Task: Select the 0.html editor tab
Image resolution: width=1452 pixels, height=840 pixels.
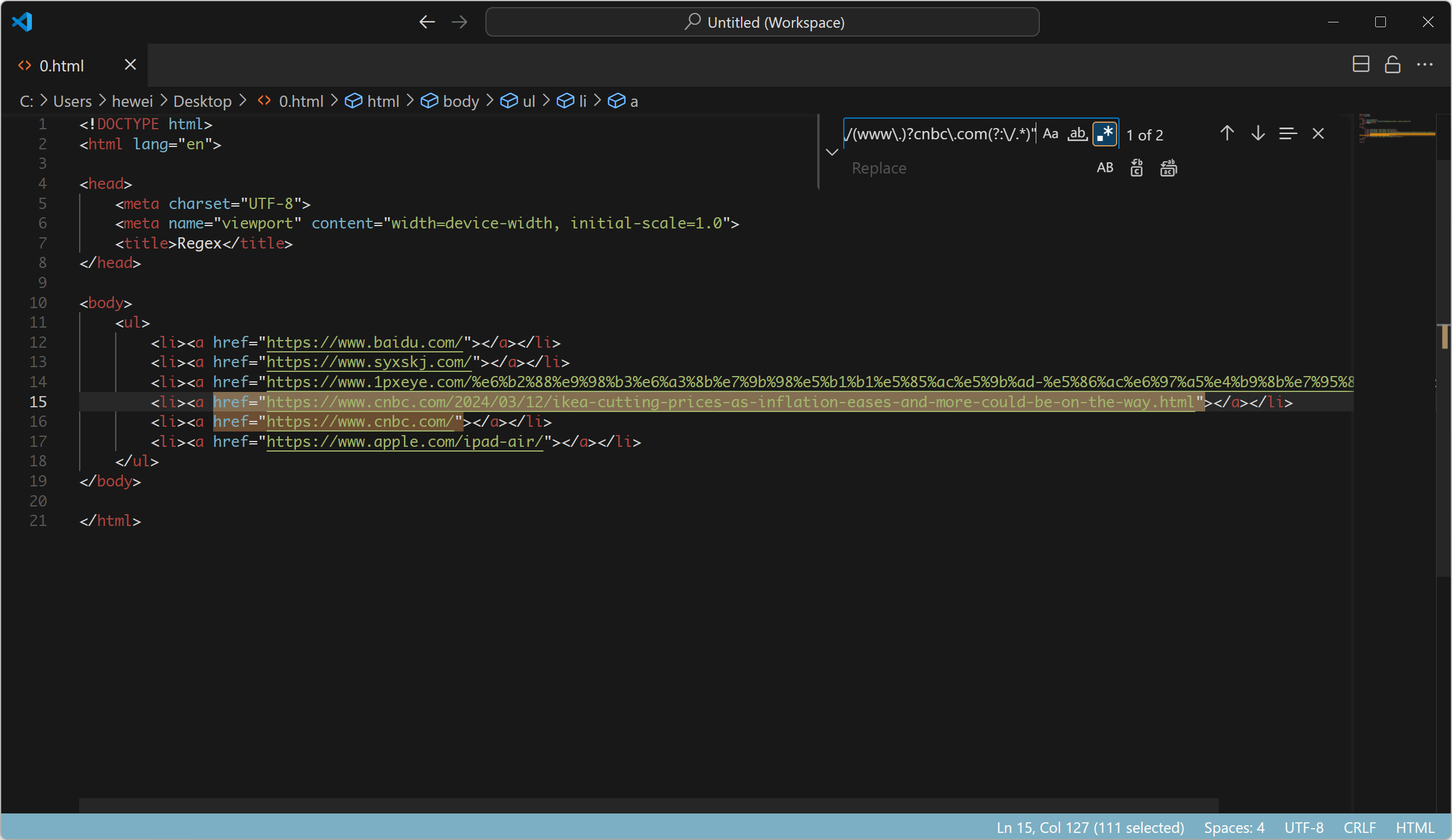Action: coord(61,66)
